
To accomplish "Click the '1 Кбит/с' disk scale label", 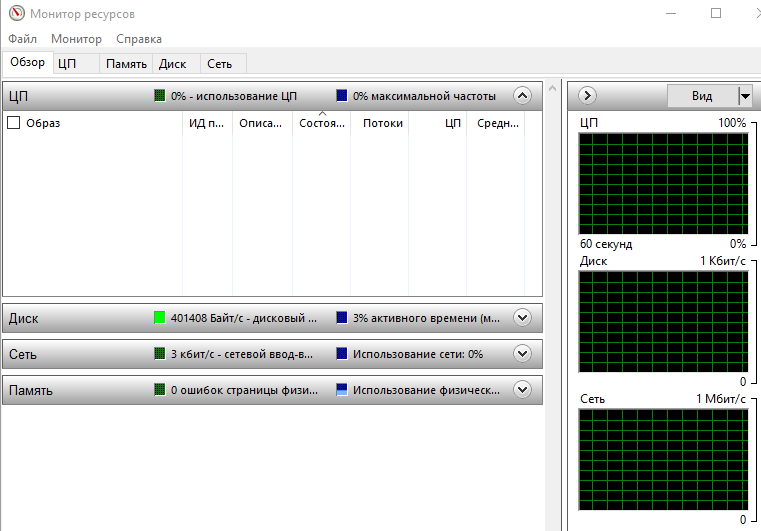I will [x=722, y=261].
